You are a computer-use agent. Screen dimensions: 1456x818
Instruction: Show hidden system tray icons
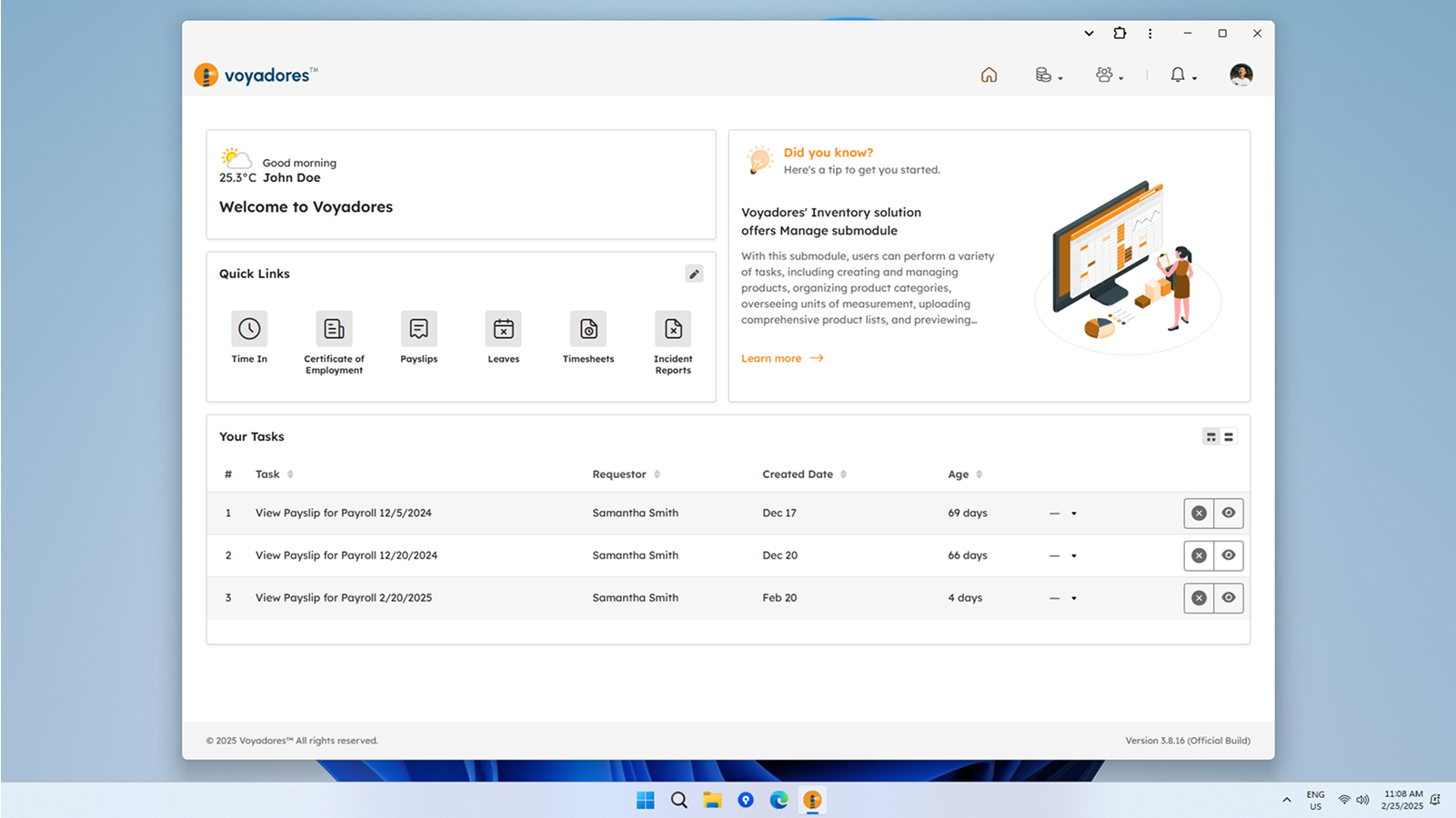pyautogui.click(x=1286, y=800)
